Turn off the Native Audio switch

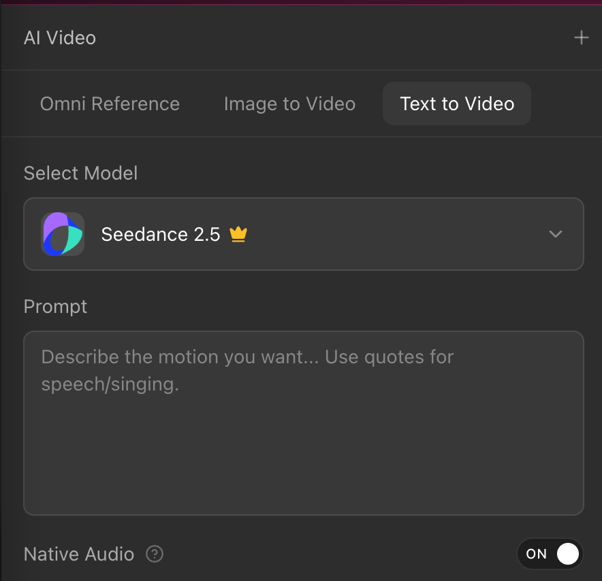pyautogui.click(x=550, y=554)
